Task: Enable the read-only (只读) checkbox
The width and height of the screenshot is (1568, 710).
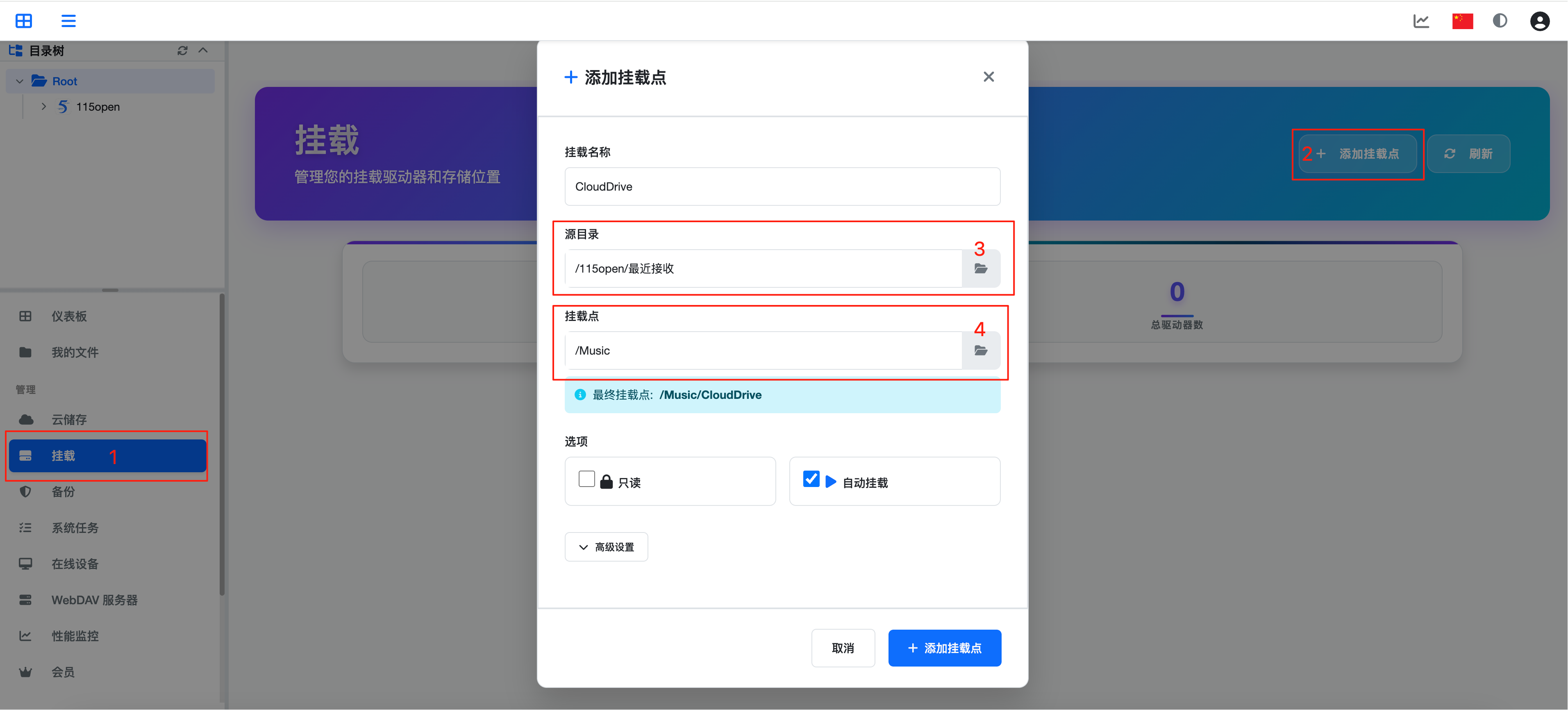Action: point(587,479)
